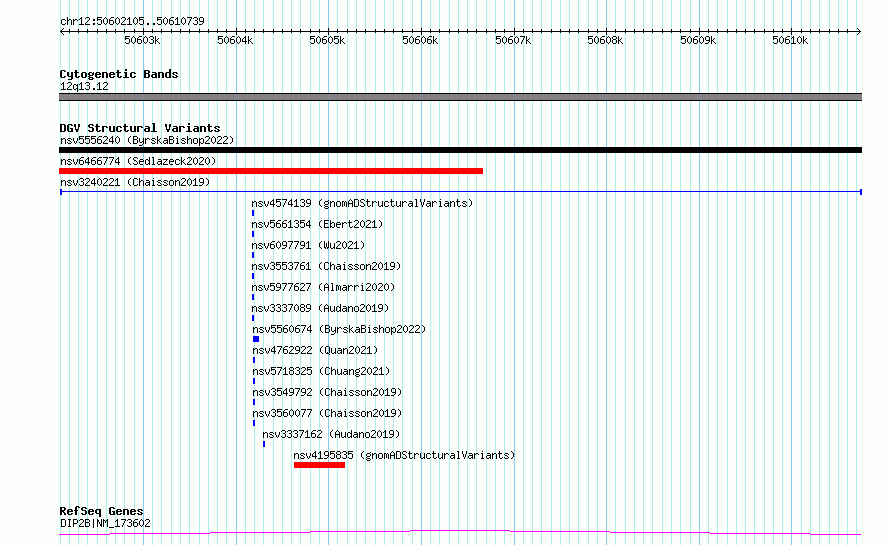Screen dimensions: 890x545
Task: Select the thin blue nsv3240221 span line
Action: coord(460,192)
